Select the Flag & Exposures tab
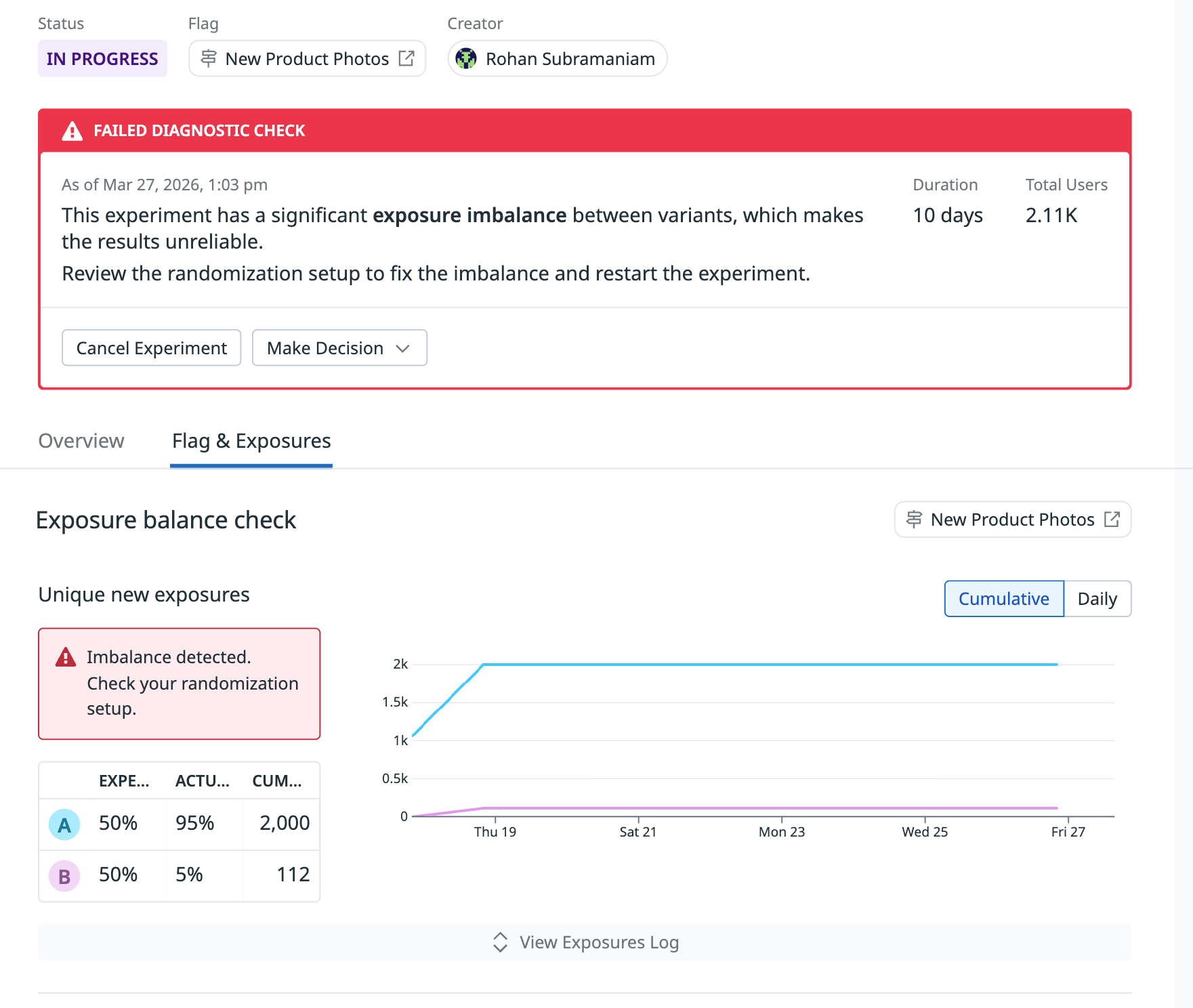Viewport: 1193px width, 1008px height. click(x=251, y=441)
